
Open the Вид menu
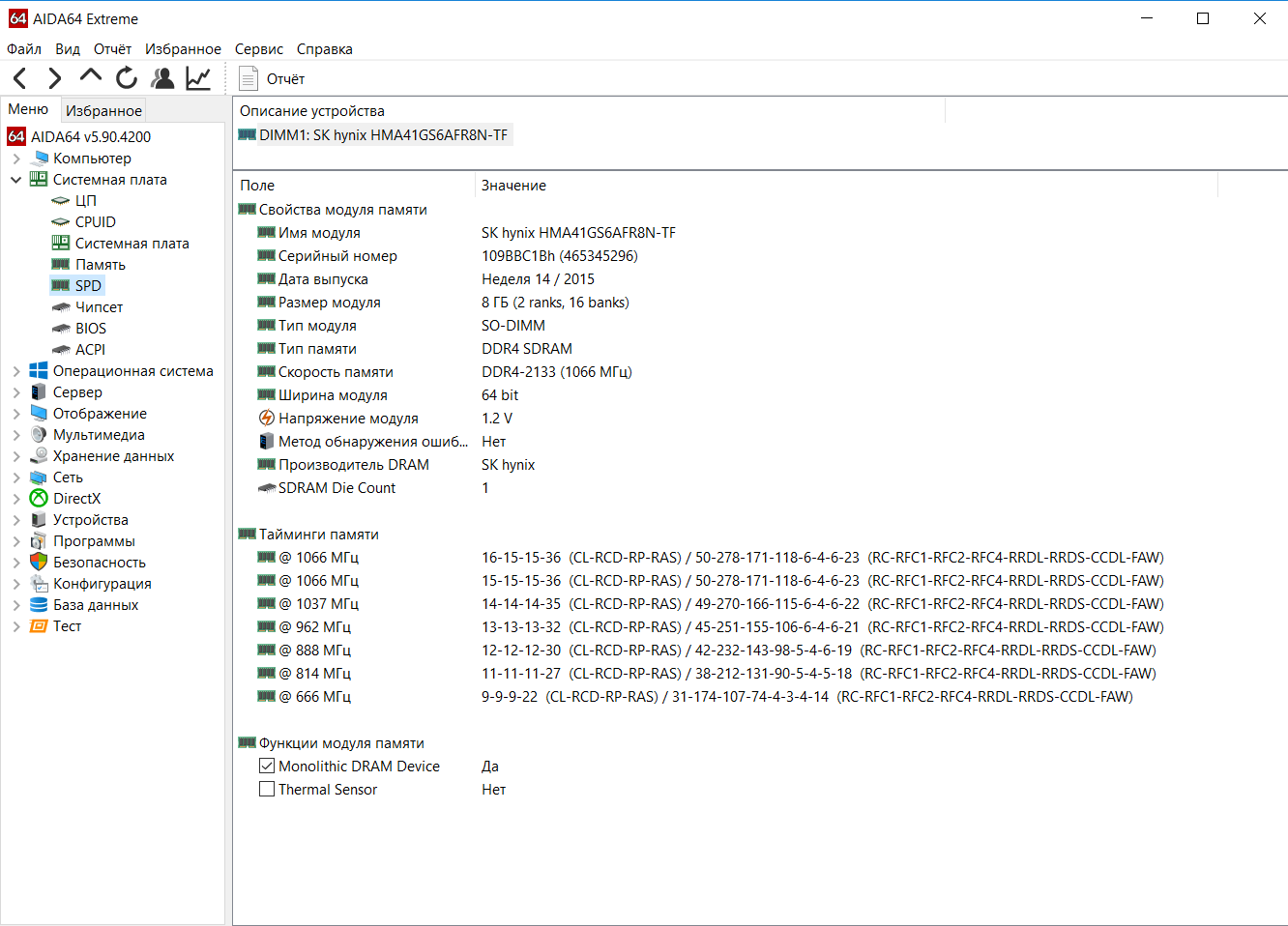[68, 49]
